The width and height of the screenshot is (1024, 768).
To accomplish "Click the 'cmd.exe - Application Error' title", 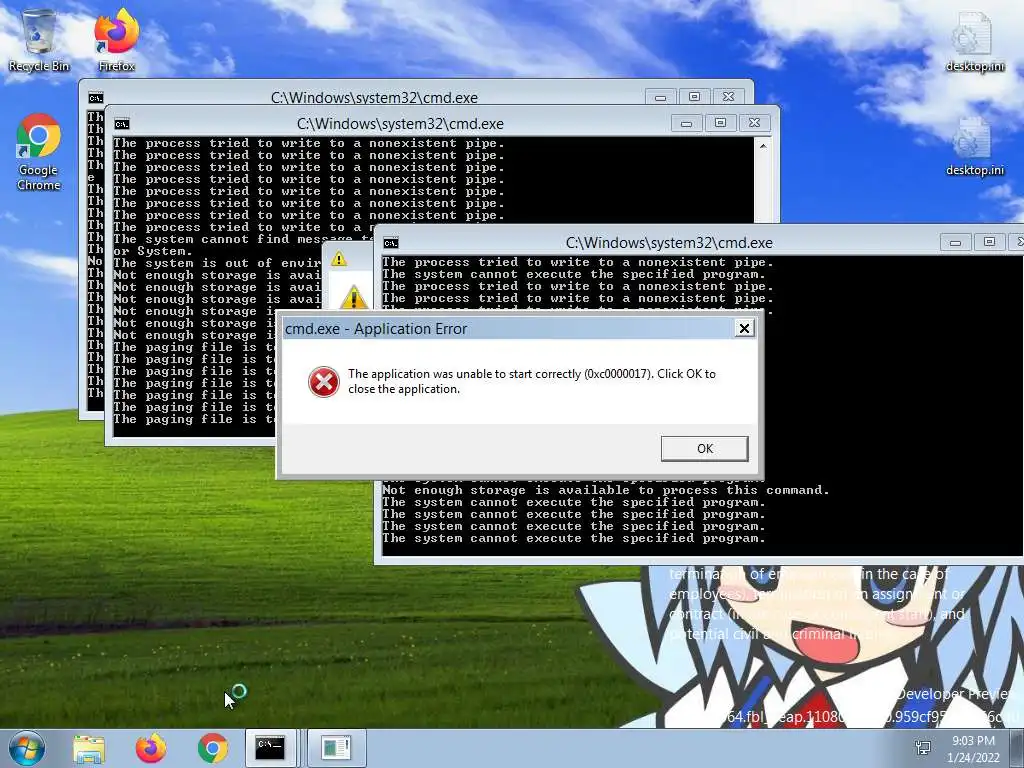I will (x=376, y=328).
